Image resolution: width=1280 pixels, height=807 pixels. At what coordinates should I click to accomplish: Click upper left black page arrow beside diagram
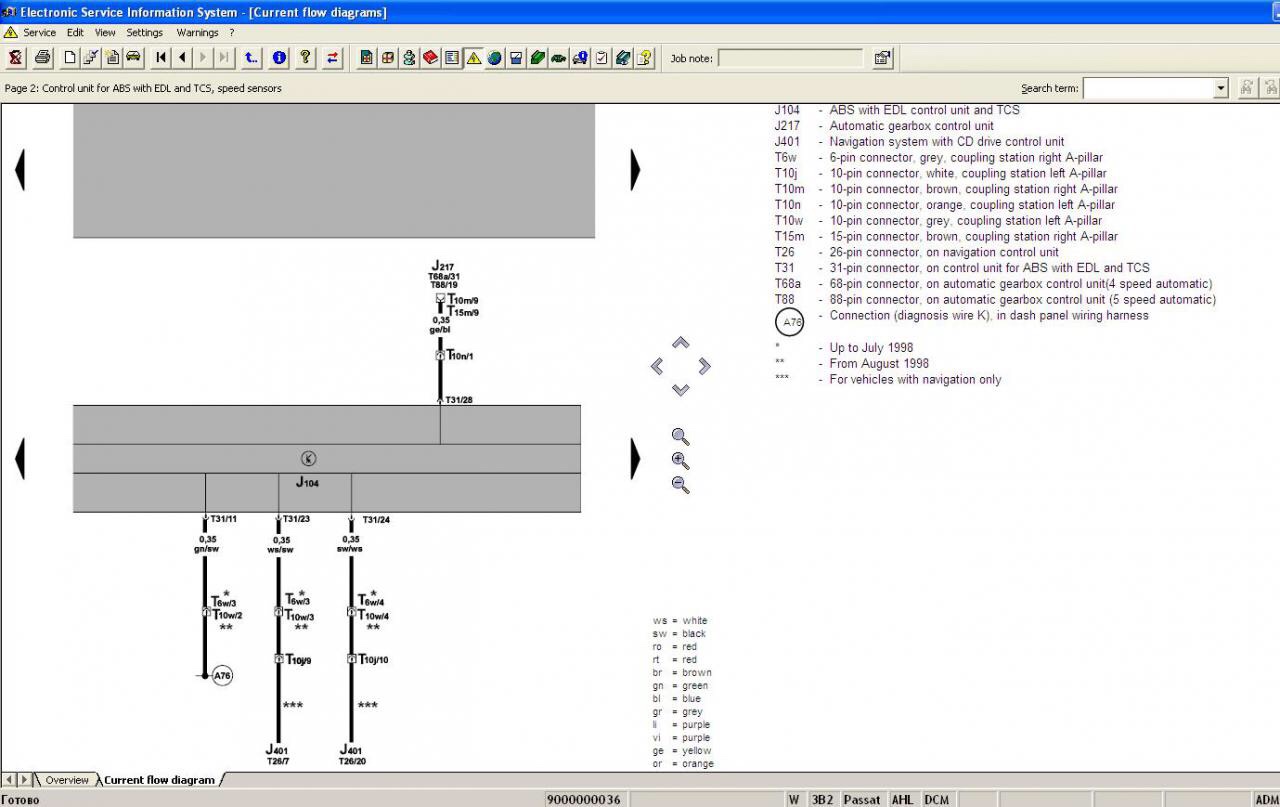click(19, 170)
